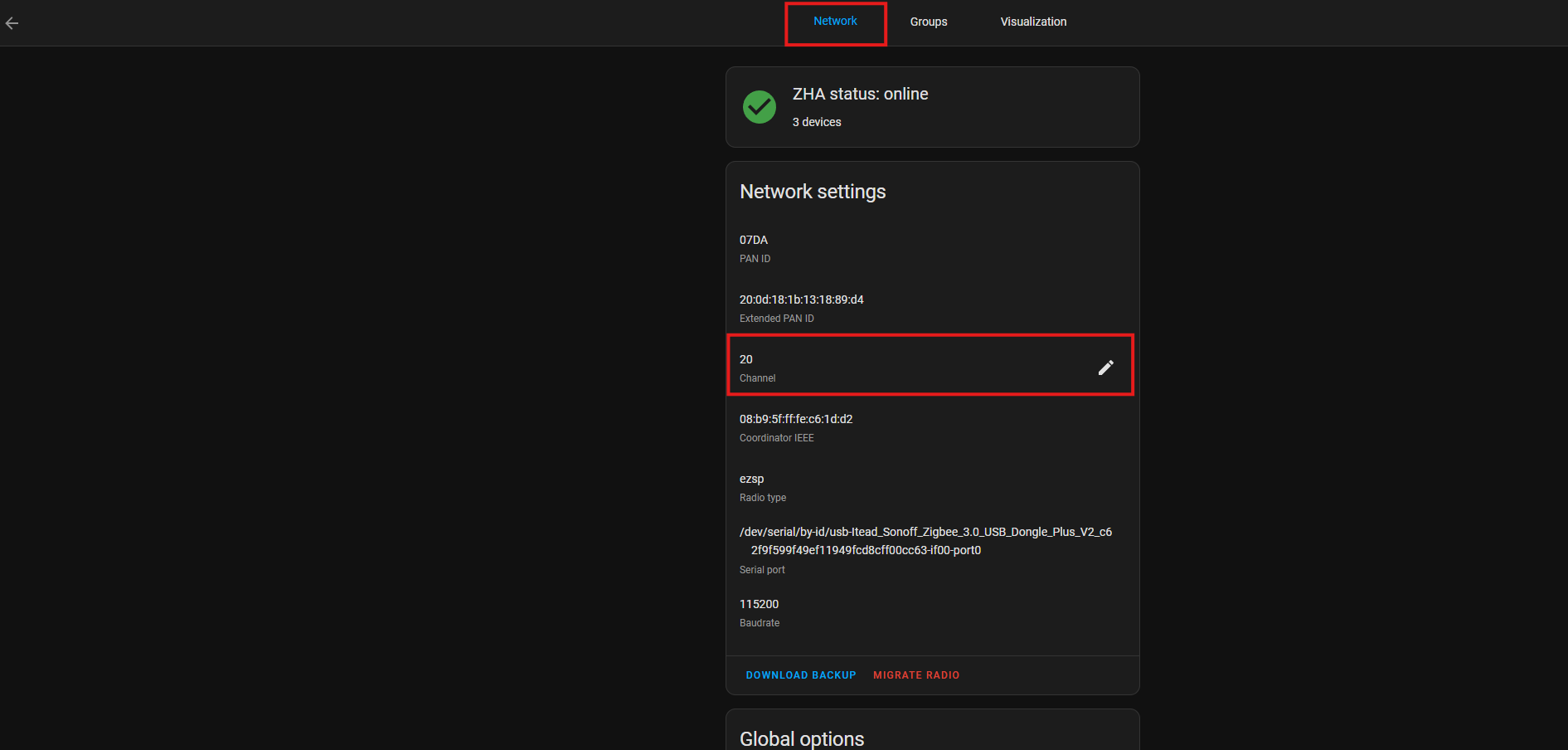
Task: Select the Network tab
Action: point(835,21)
